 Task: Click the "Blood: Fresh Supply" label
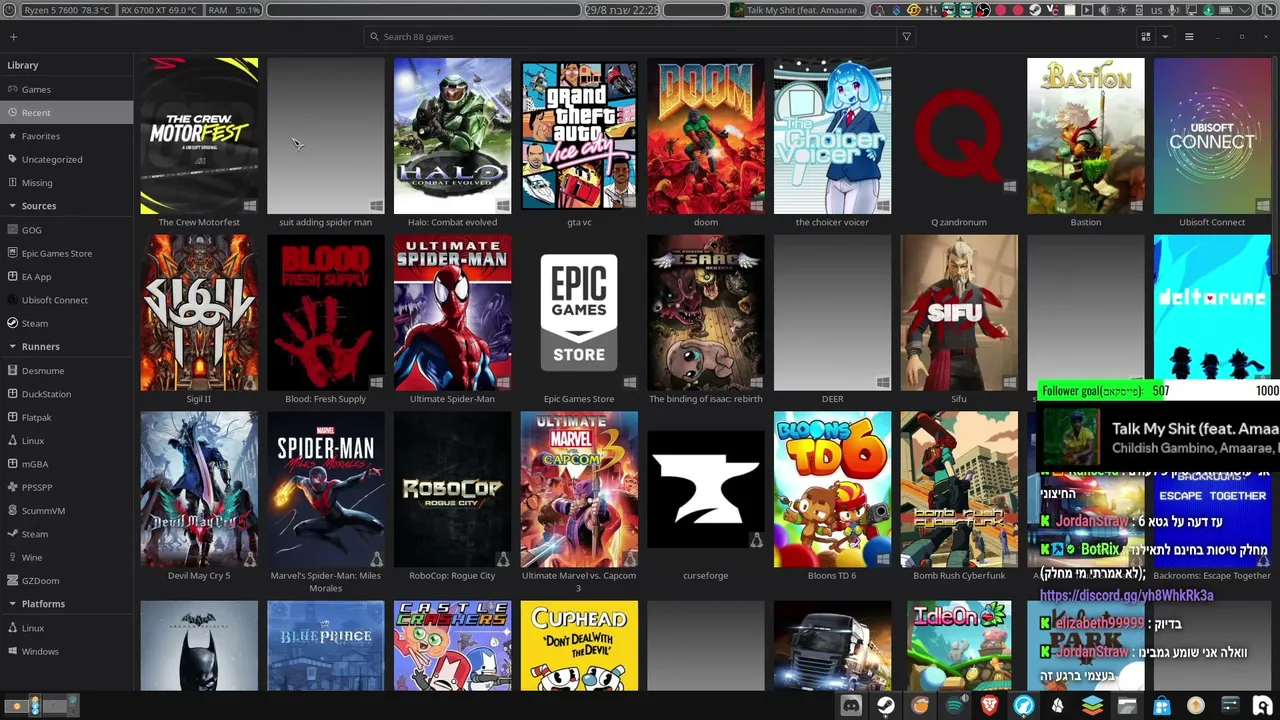[326, 399]
